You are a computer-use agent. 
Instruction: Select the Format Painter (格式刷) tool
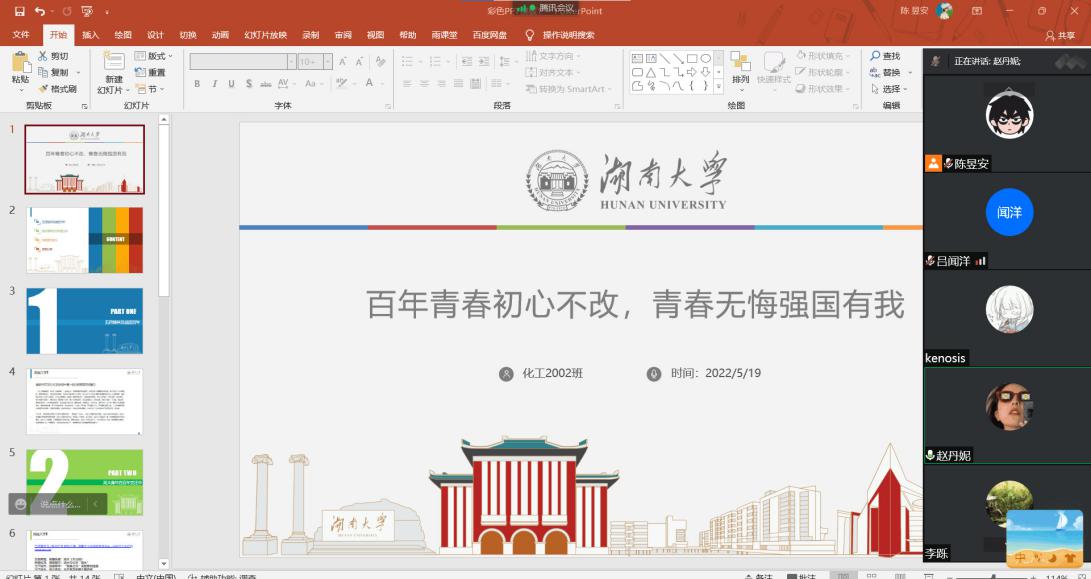pyautogui.click(x=43, y=89)
